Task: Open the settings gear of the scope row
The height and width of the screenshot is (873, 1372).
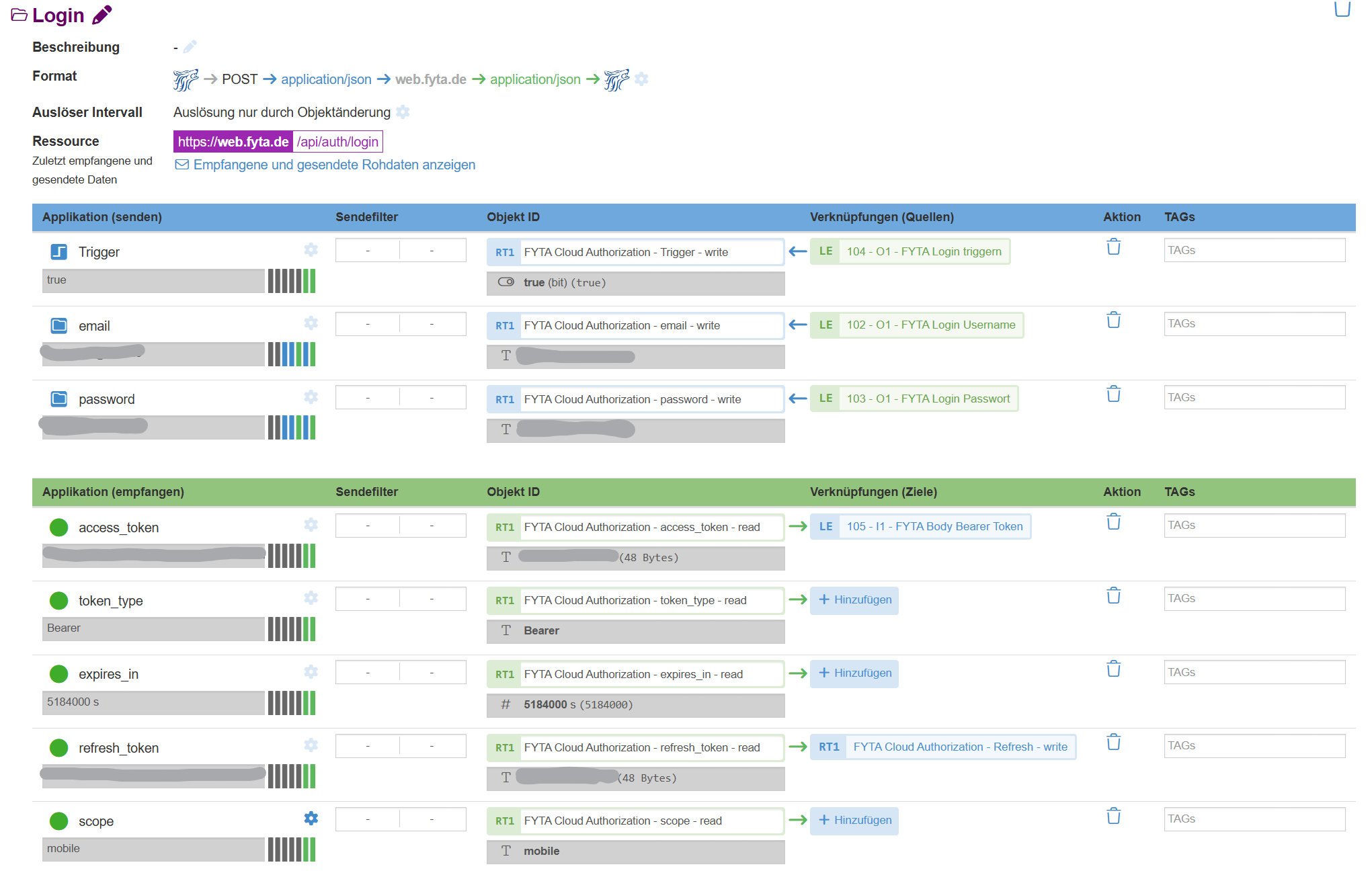Action: click(311, 818)
